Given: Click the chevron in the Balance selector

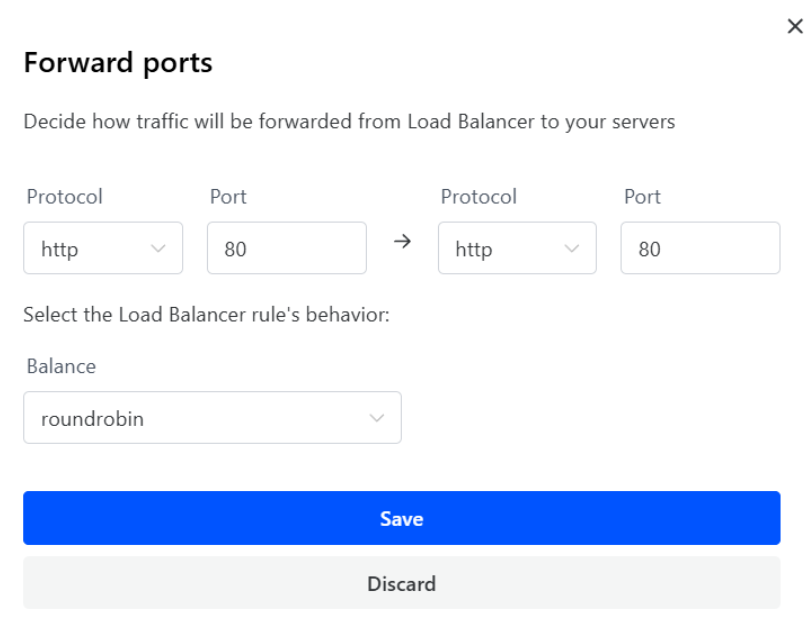Looking at the screenshot, I should 377,418.
